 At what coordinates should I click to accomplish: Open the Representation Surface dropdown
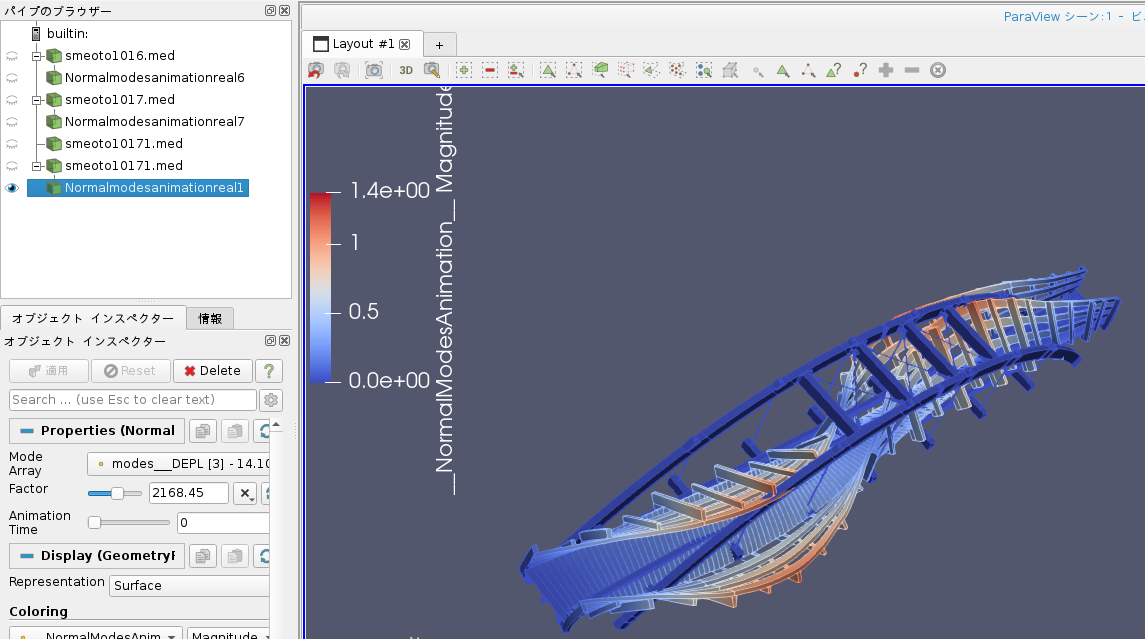click(190, 586)
